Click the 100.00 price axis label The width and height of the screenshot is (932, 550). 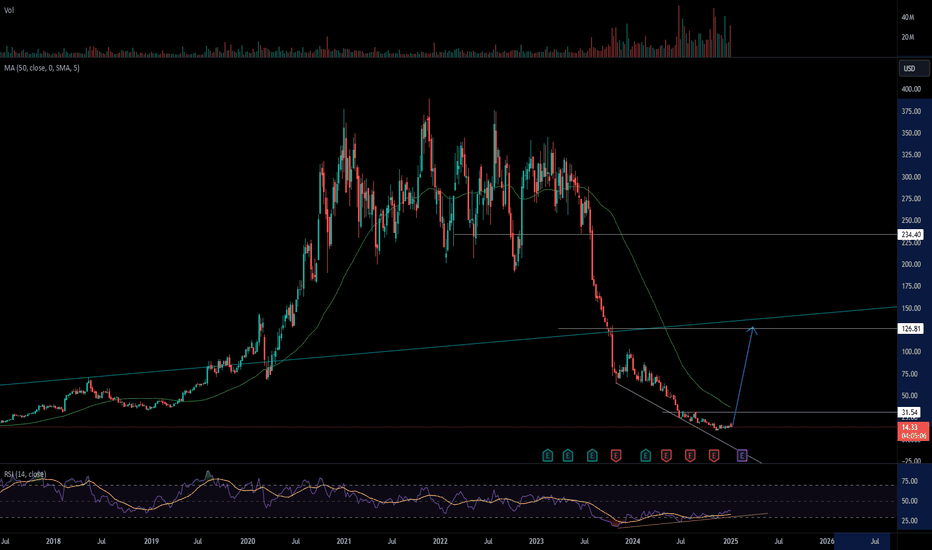[x=911, y=352]
